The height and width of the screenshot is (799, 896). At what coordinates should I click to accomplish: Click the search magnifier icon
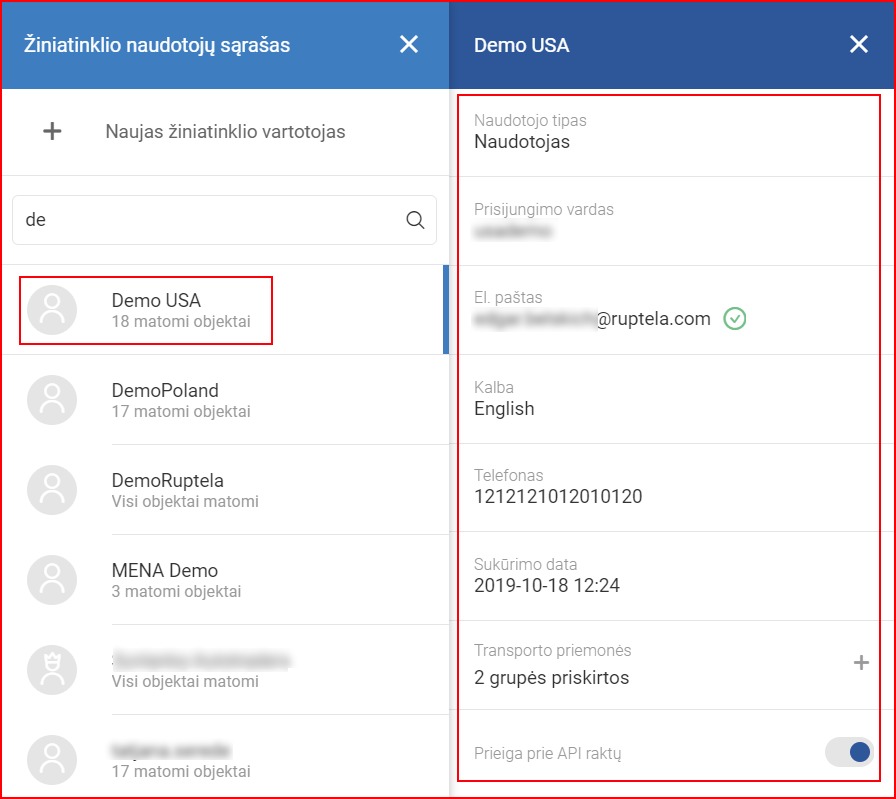(x=415, y=220)
